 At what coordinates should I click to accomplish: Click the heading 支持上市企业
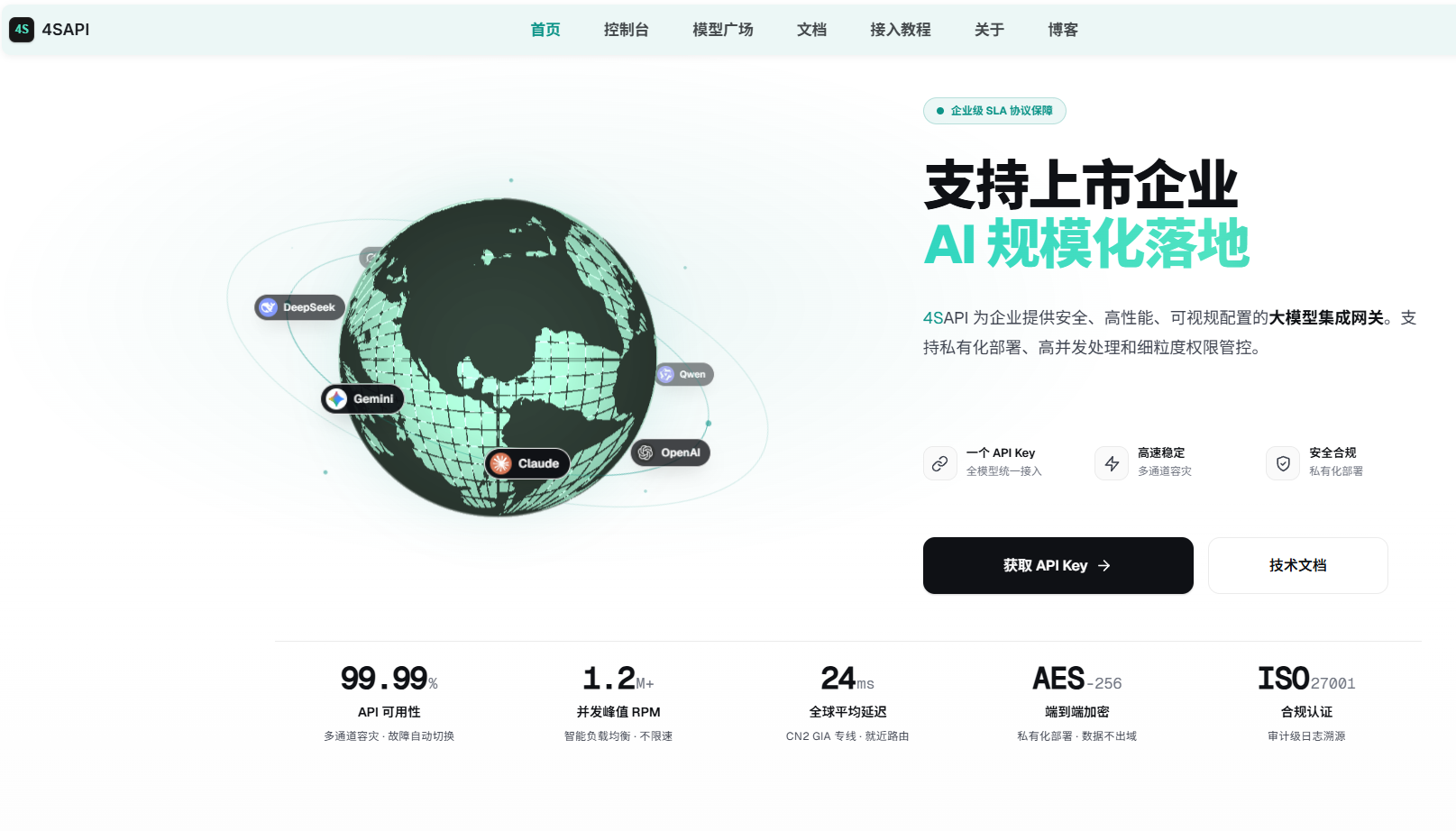point(1081,185)
